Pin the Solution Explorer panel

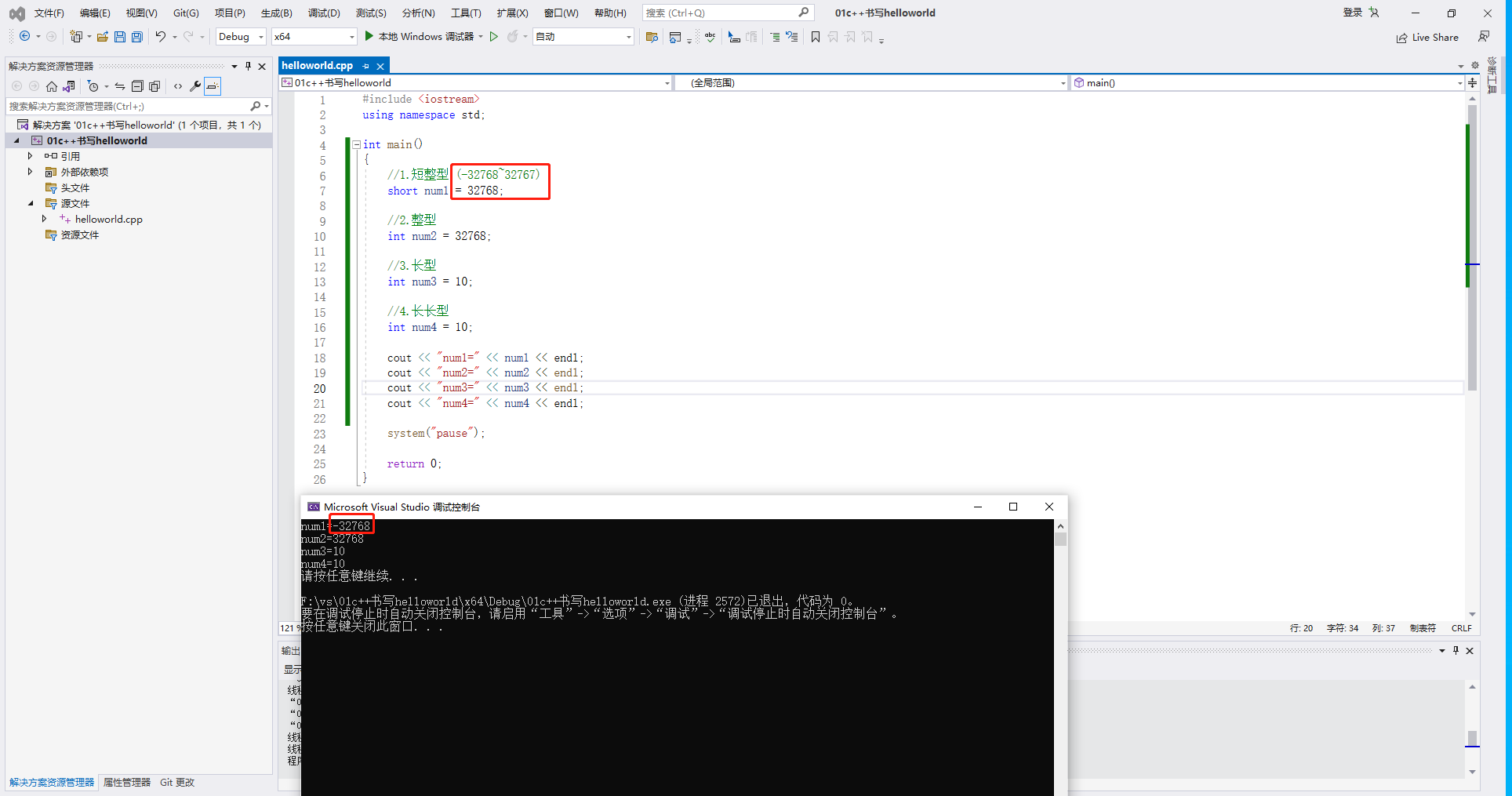[x=249, y=66]
